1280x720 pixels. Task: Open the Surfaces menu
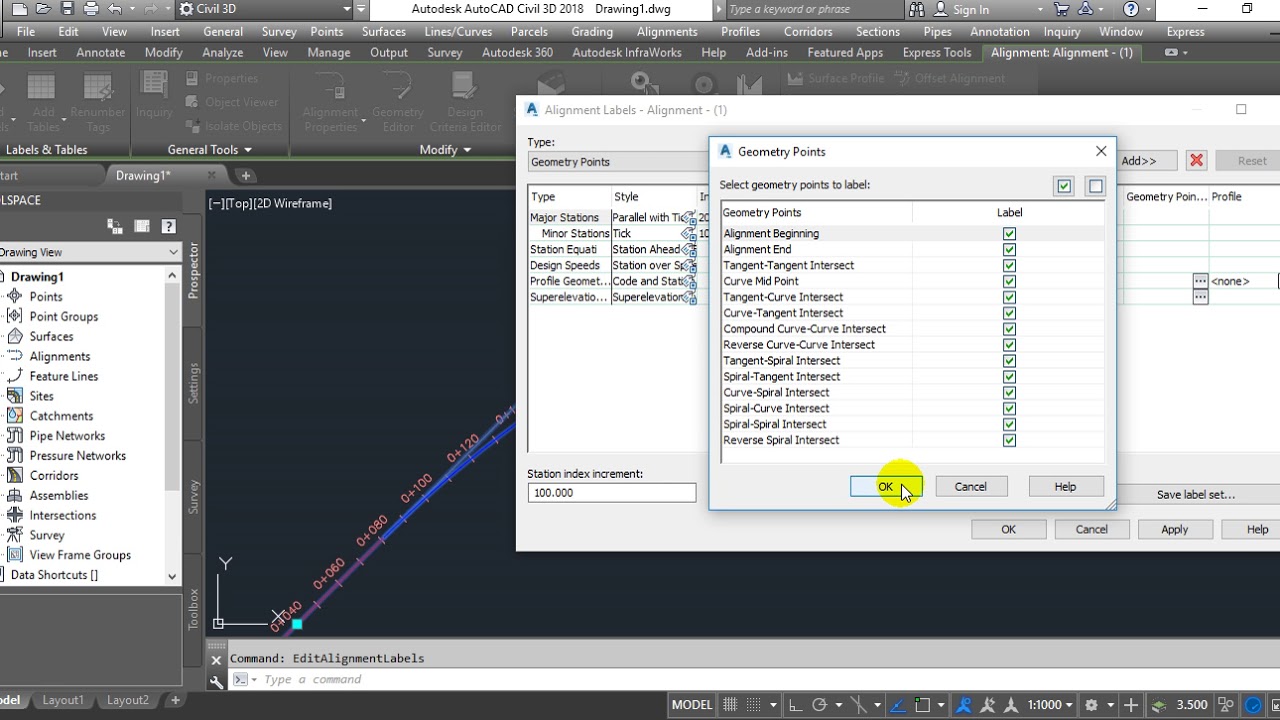tap(383, 31)
